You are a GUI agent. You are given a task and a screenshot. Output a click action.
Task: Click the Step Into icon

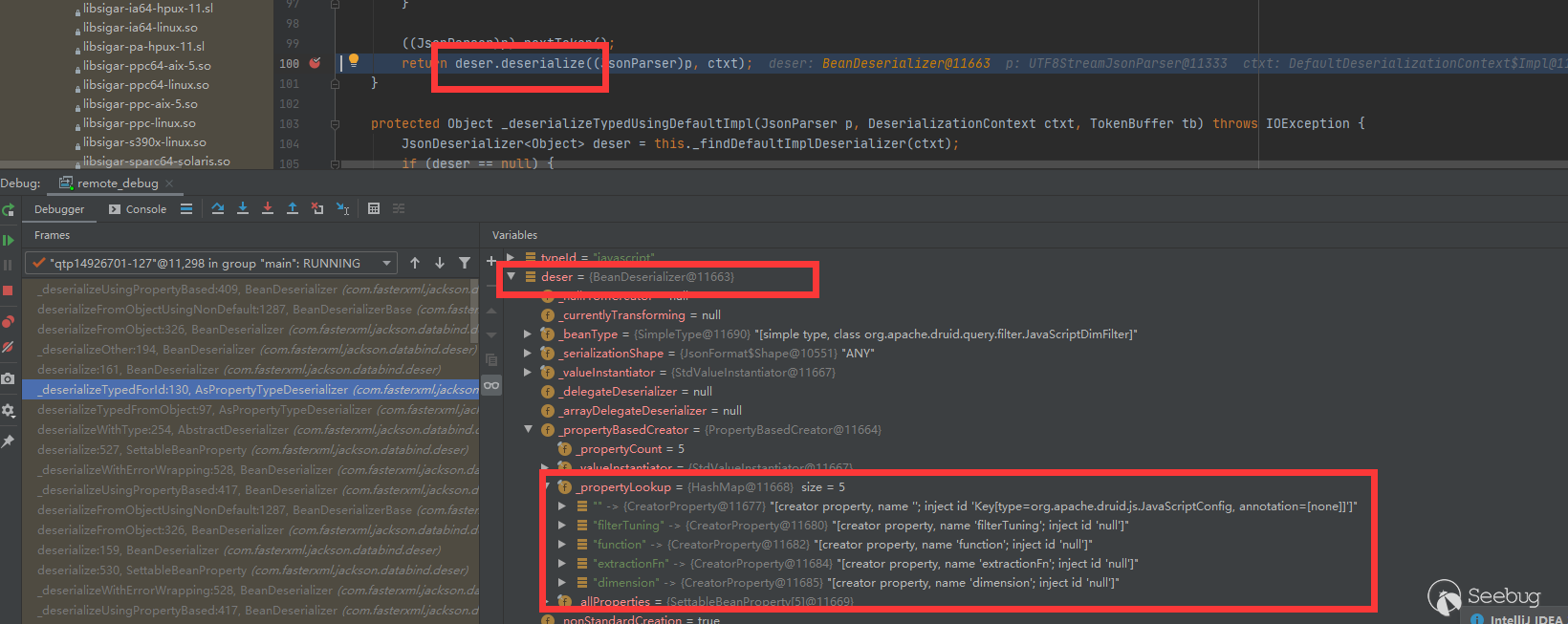tap(243, 208)
